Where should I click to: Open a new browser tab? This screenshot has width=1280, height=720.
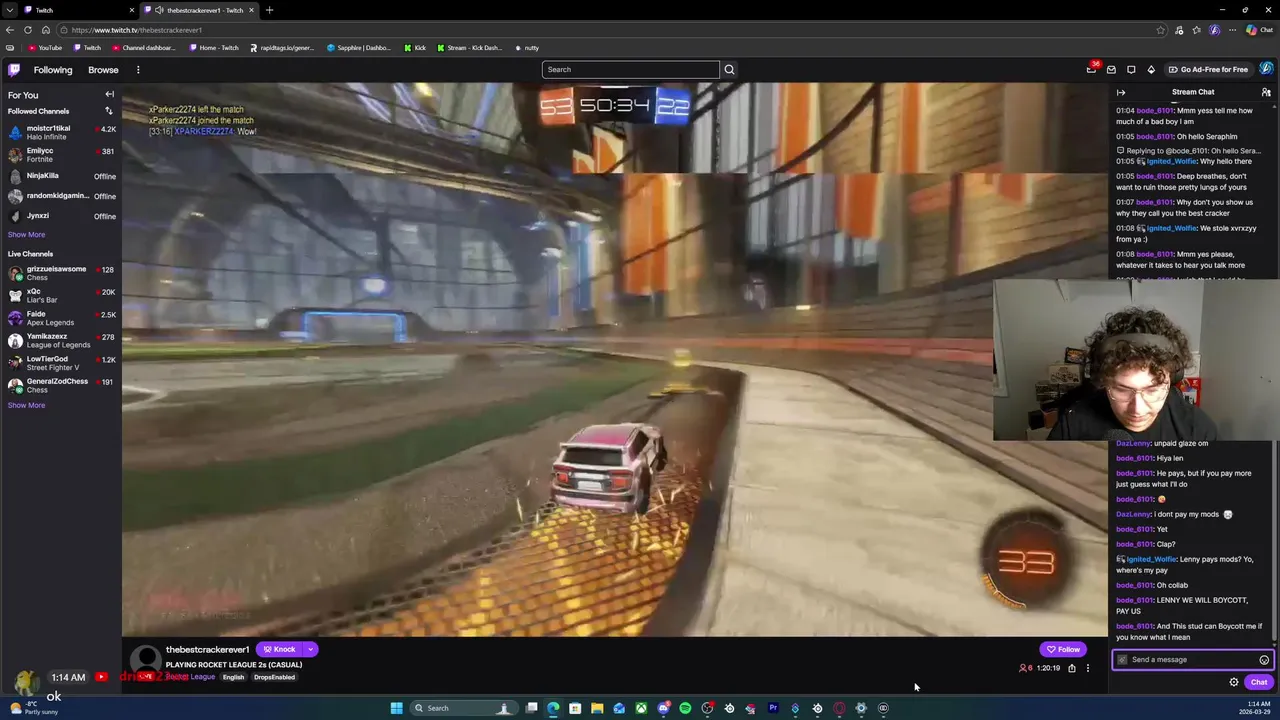pyautogui.click(x=269, y=10)
